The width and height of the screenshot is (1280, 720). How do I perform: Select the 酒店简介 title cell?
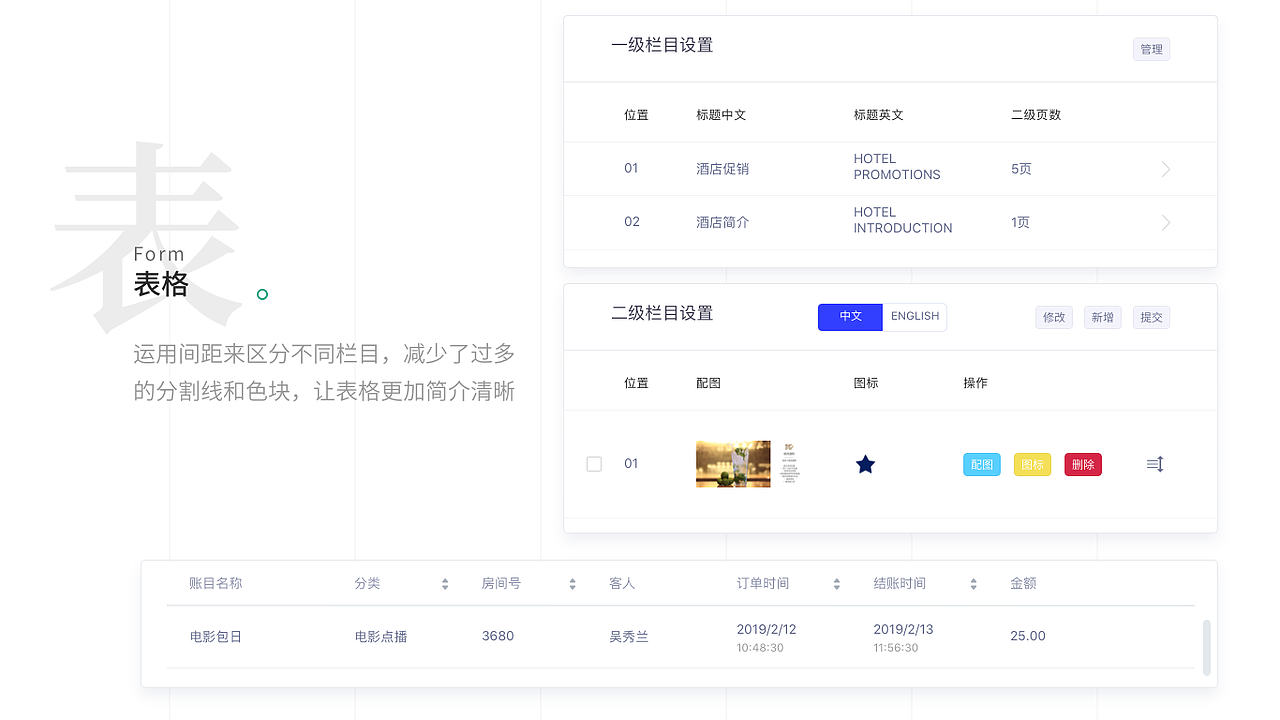(722, 222)
